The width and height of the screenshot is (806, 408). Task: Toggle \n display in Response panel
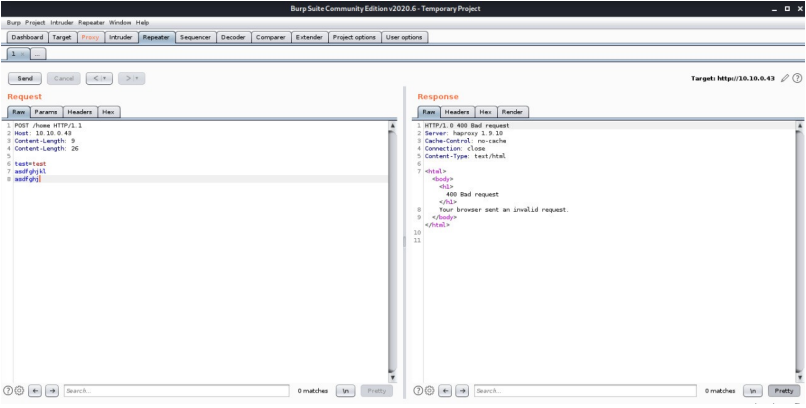[754, 391]
